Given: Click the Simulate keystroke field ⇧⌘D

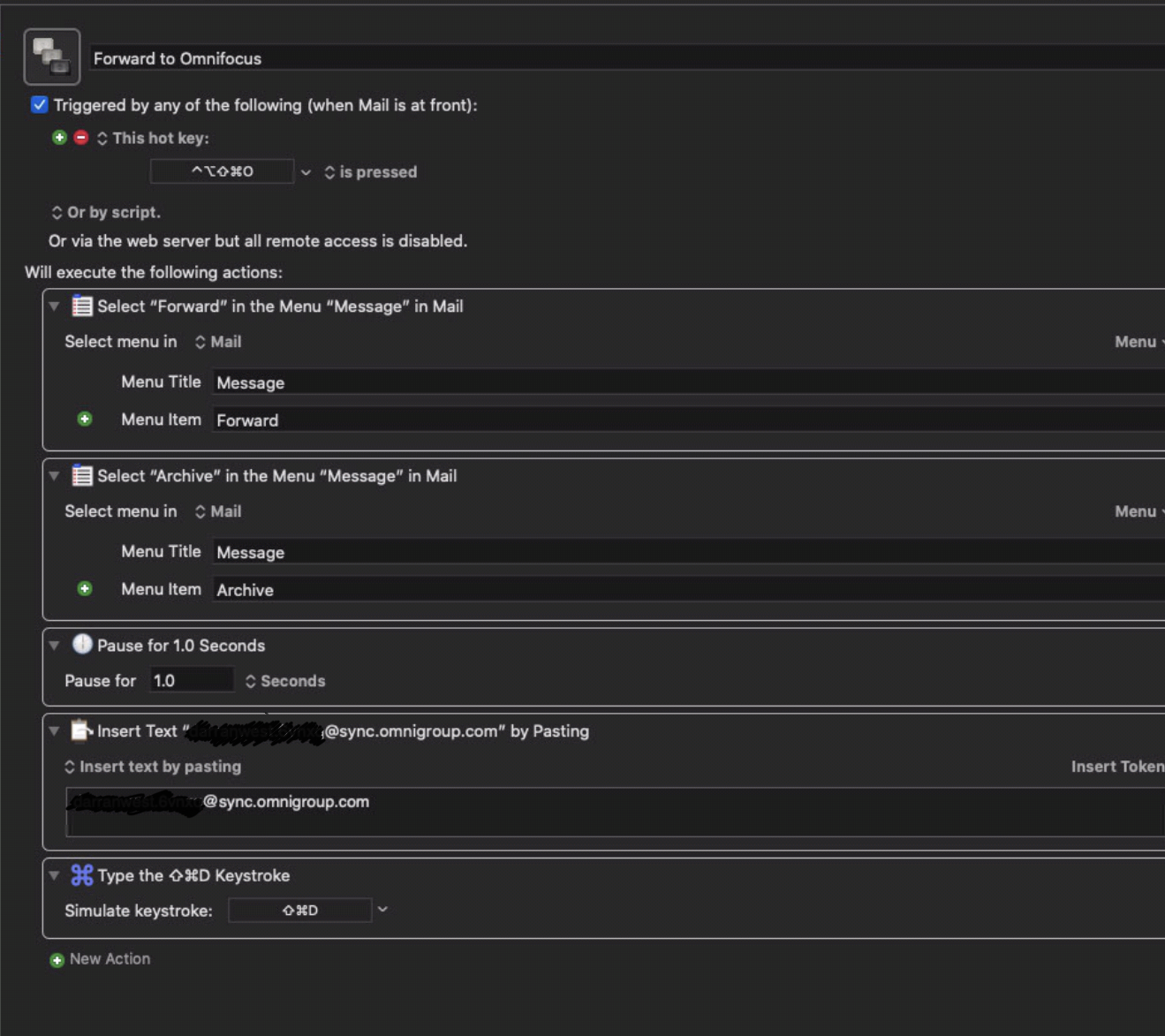Looking at the screenshot, I should tap(300, 910).
